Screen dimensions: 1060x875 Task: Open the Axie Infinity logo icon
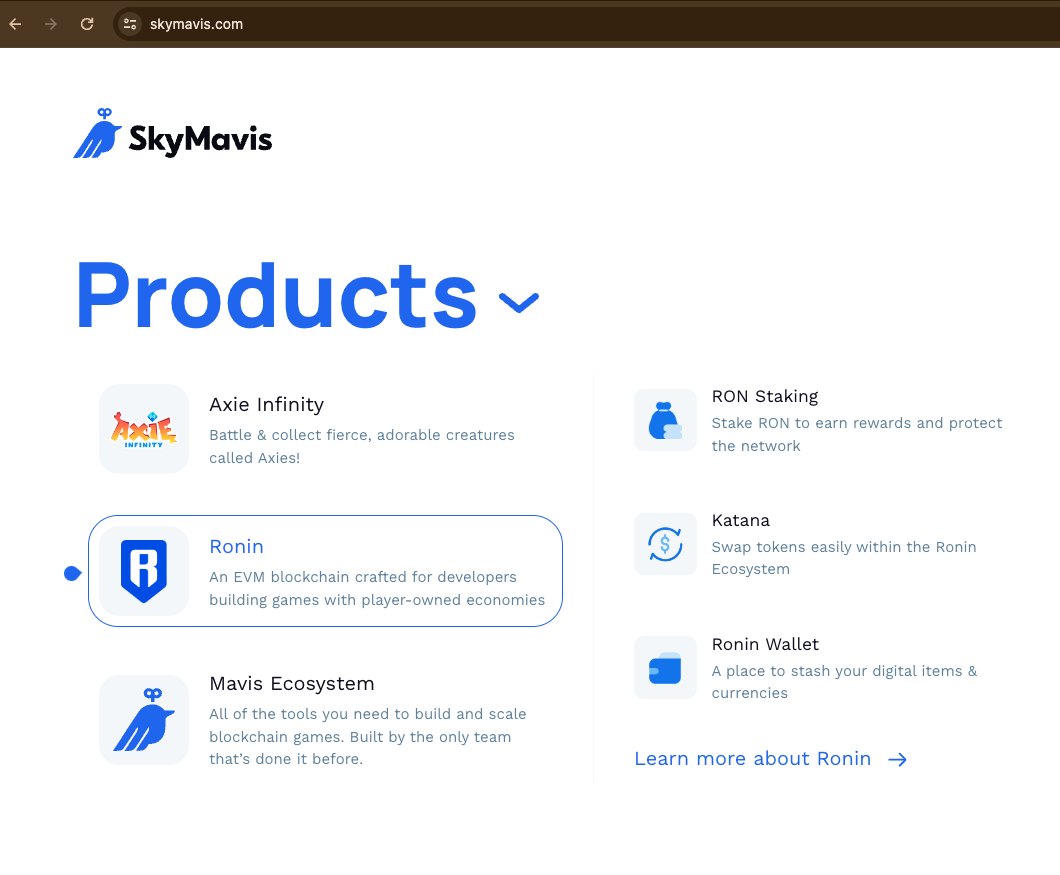(x=144, y=429)
